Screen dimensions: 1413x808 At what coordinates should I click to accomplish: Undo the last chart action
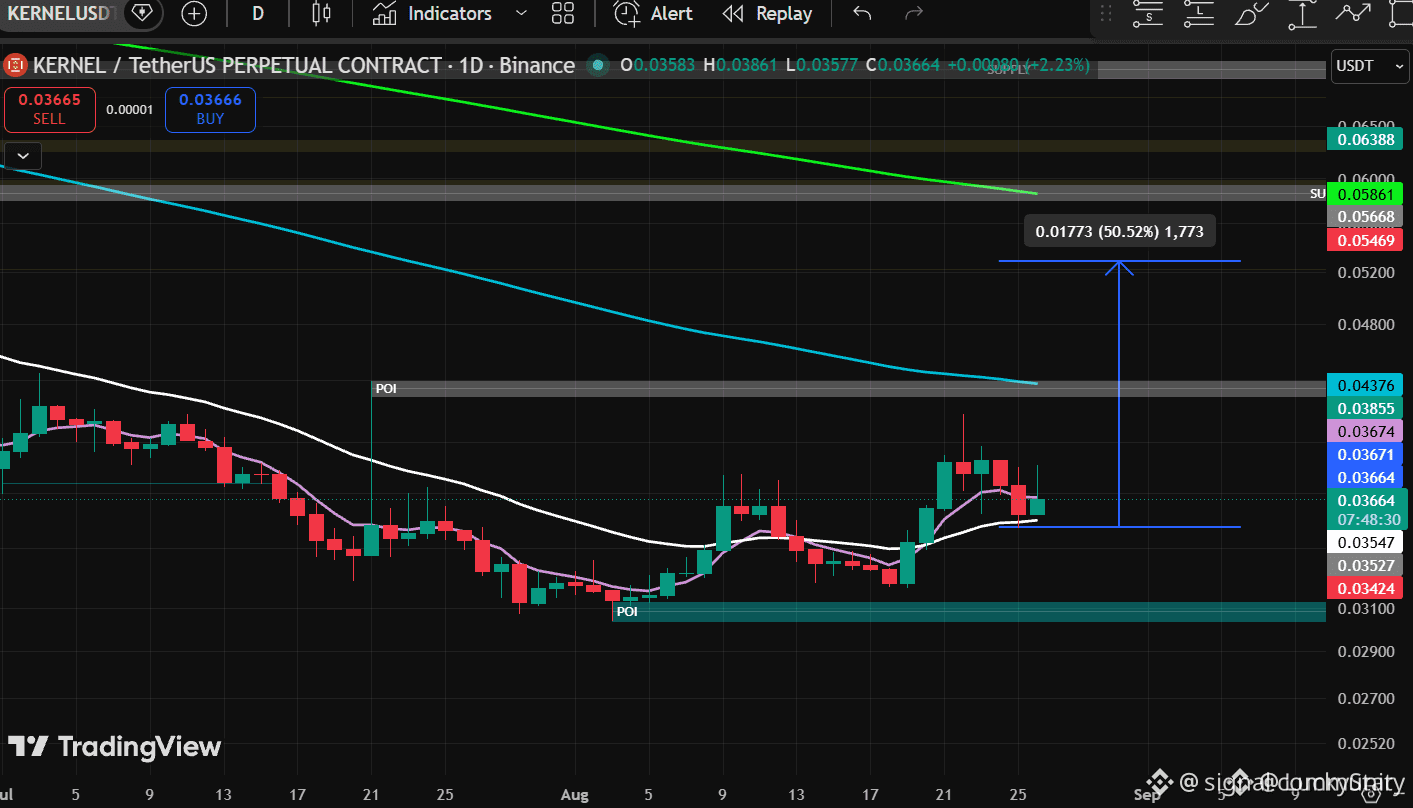[862, 14]
